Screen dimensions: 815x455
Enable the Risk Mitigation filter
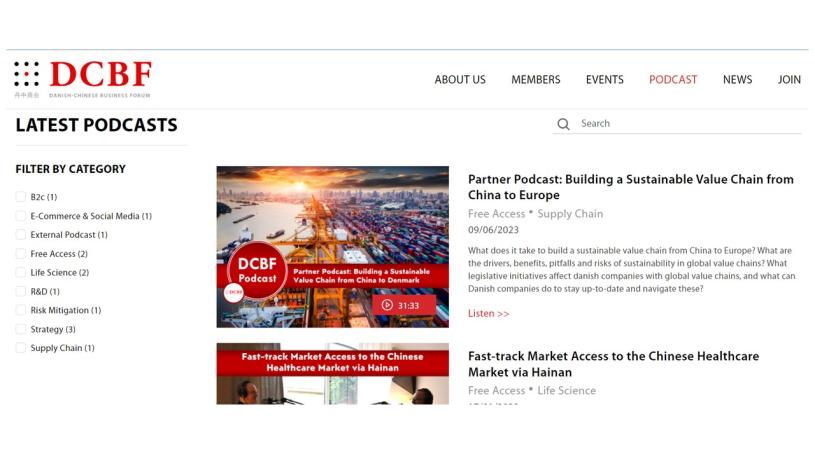21,310
